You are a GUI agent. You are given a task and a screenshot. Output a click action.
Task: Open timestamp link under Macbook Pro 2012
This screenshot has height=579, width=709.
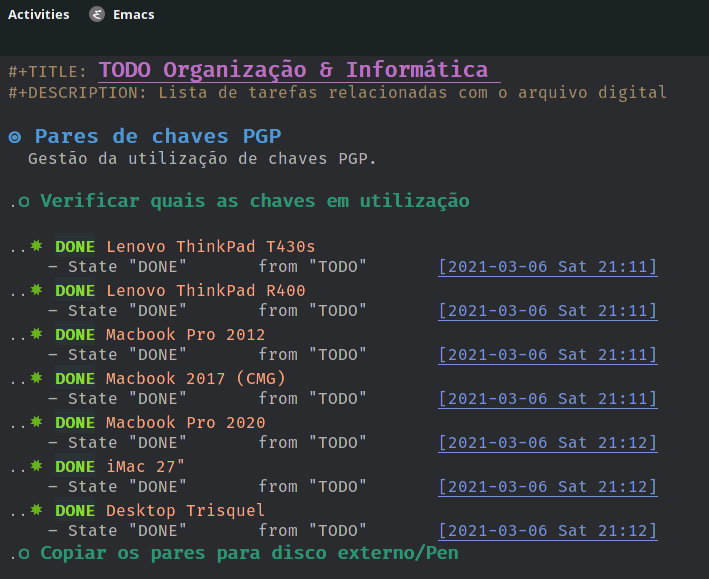[x=548, y=355]
